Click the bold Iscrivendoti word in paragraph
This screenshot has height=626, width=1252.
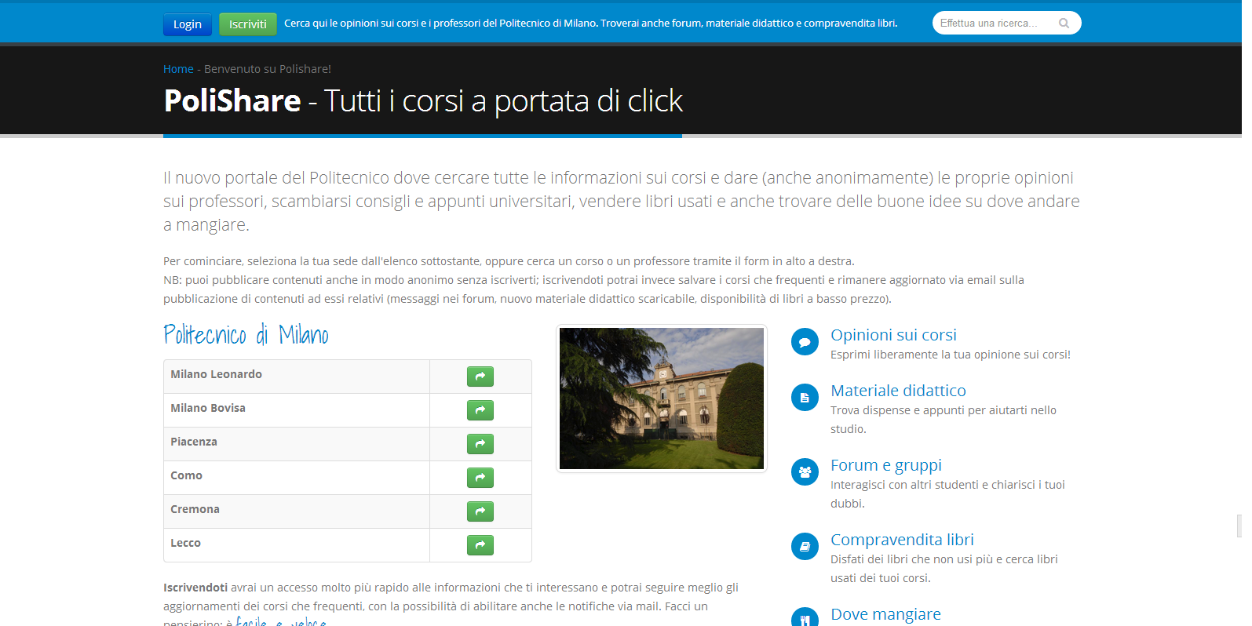tap(195, 587)
